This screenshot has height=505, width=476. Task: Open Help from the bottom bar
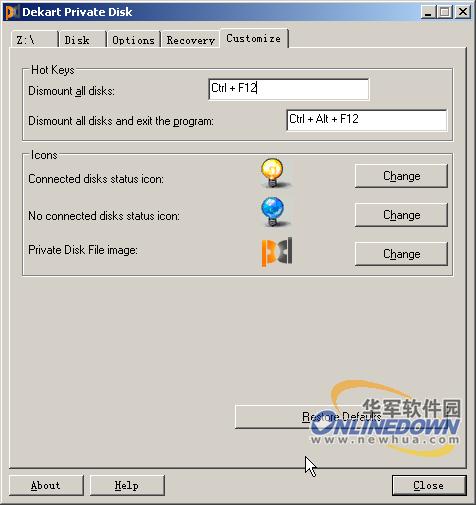tap(127, 485)
